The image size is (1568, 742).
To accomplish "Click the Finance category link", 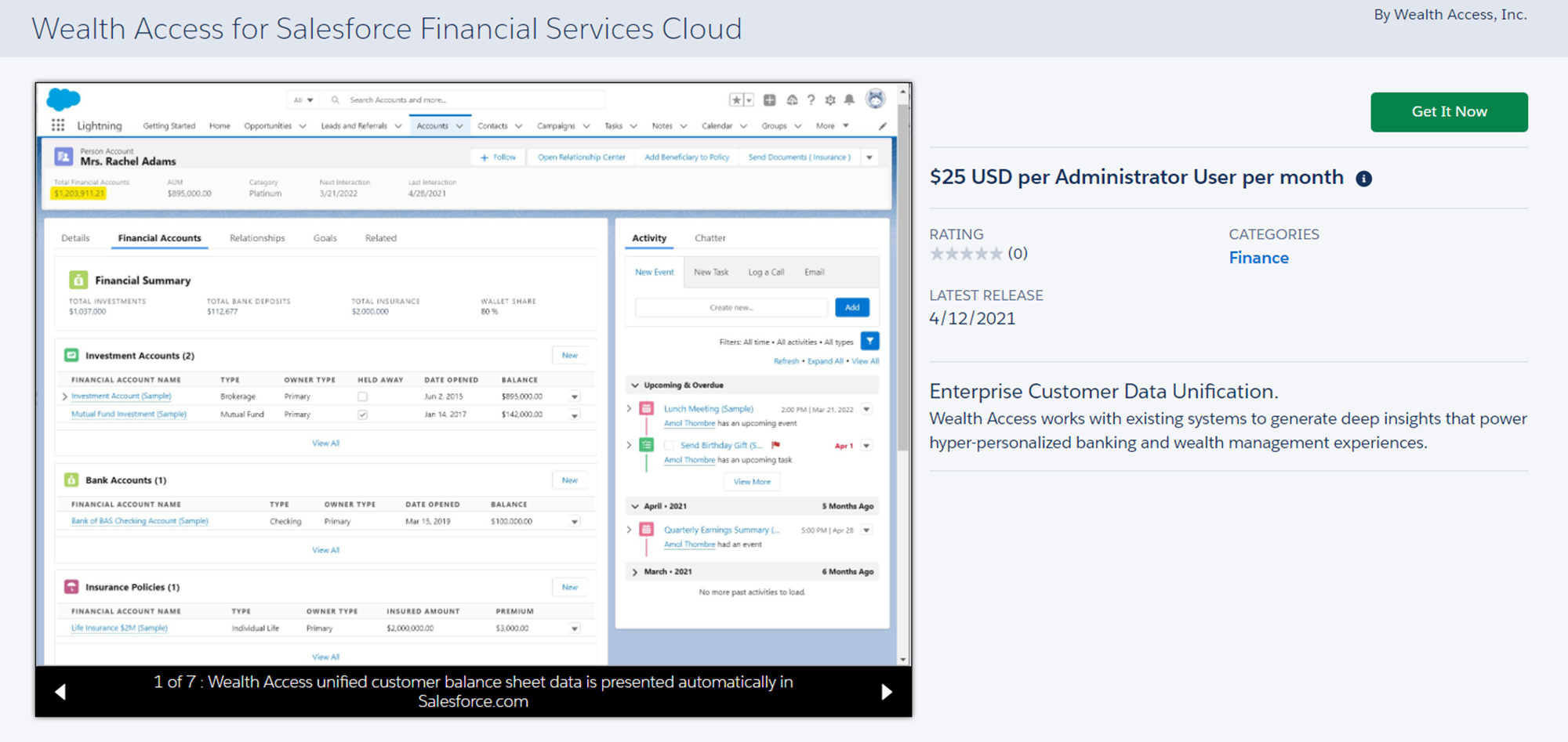I will [x=1258, y=258].
